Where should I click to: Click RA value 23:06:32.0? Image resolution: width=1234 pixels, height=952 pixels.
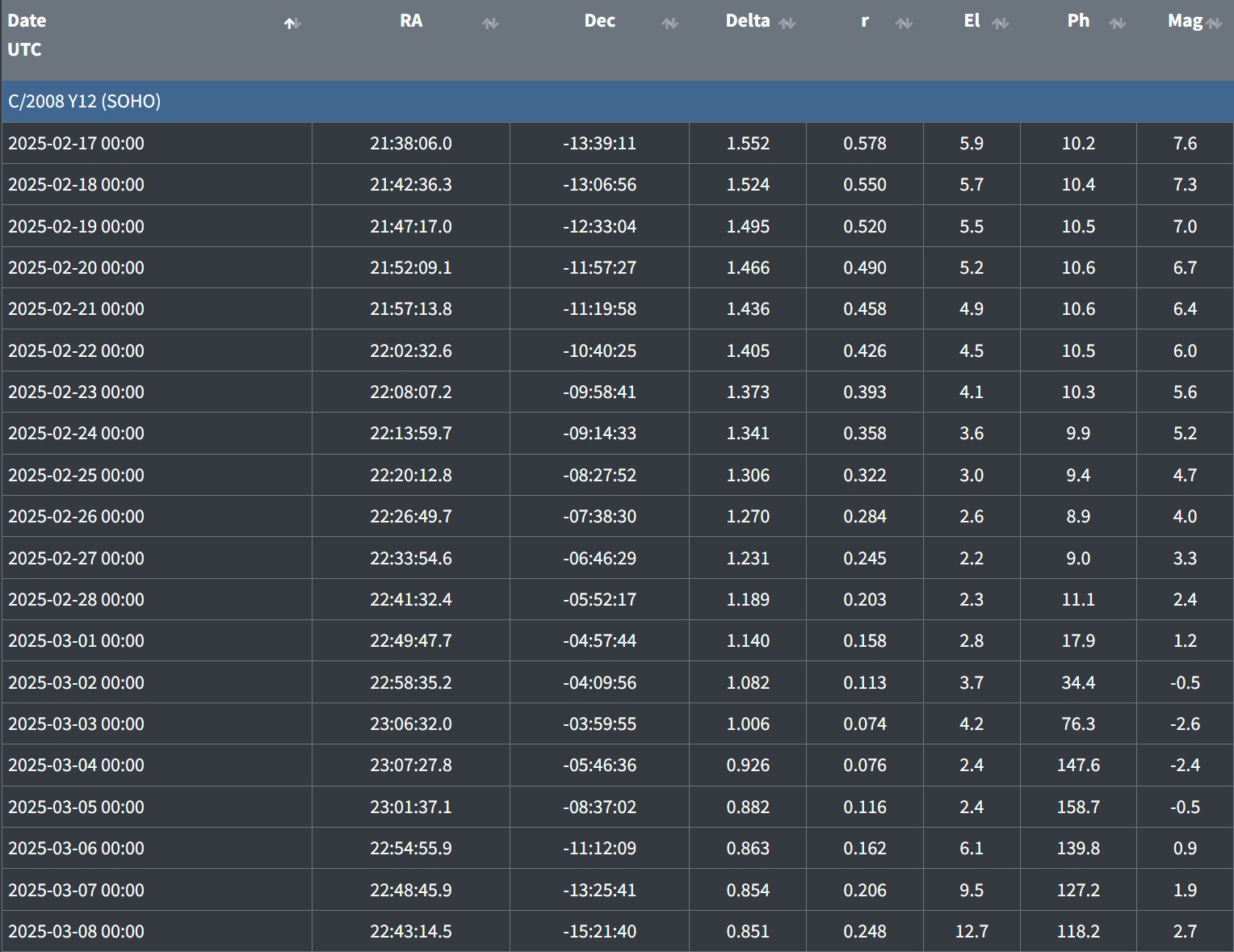coord(411,723)
